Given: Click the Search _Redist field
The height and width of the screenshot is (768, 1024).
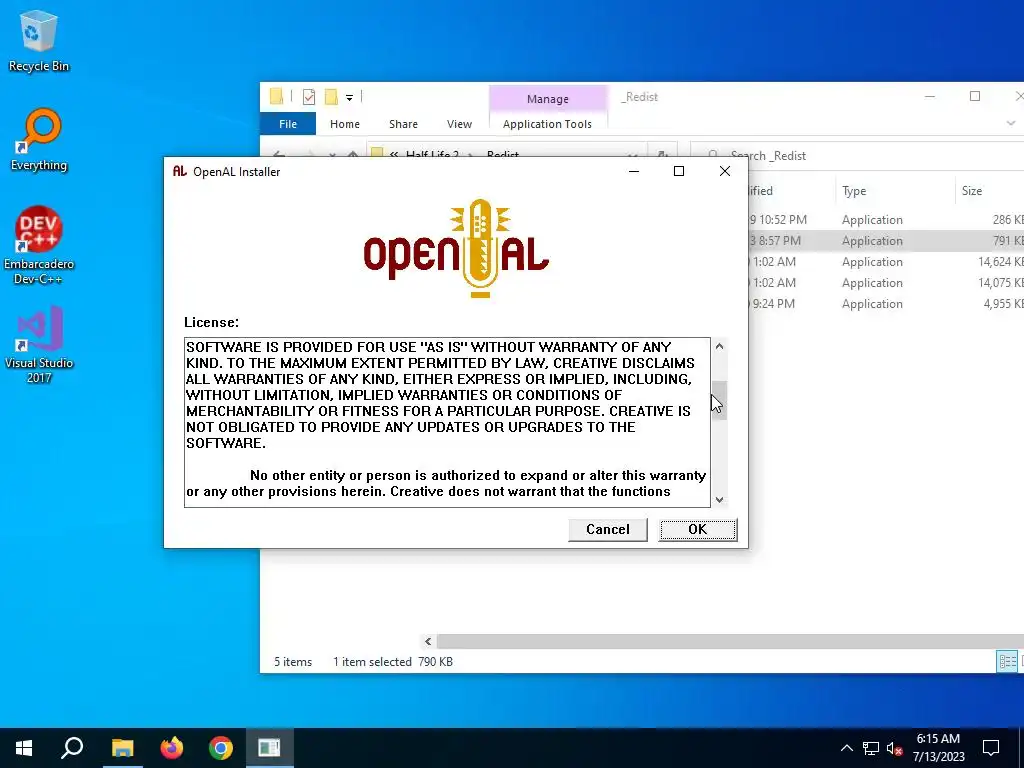Looking at the screenshot, I should point(857,155).
